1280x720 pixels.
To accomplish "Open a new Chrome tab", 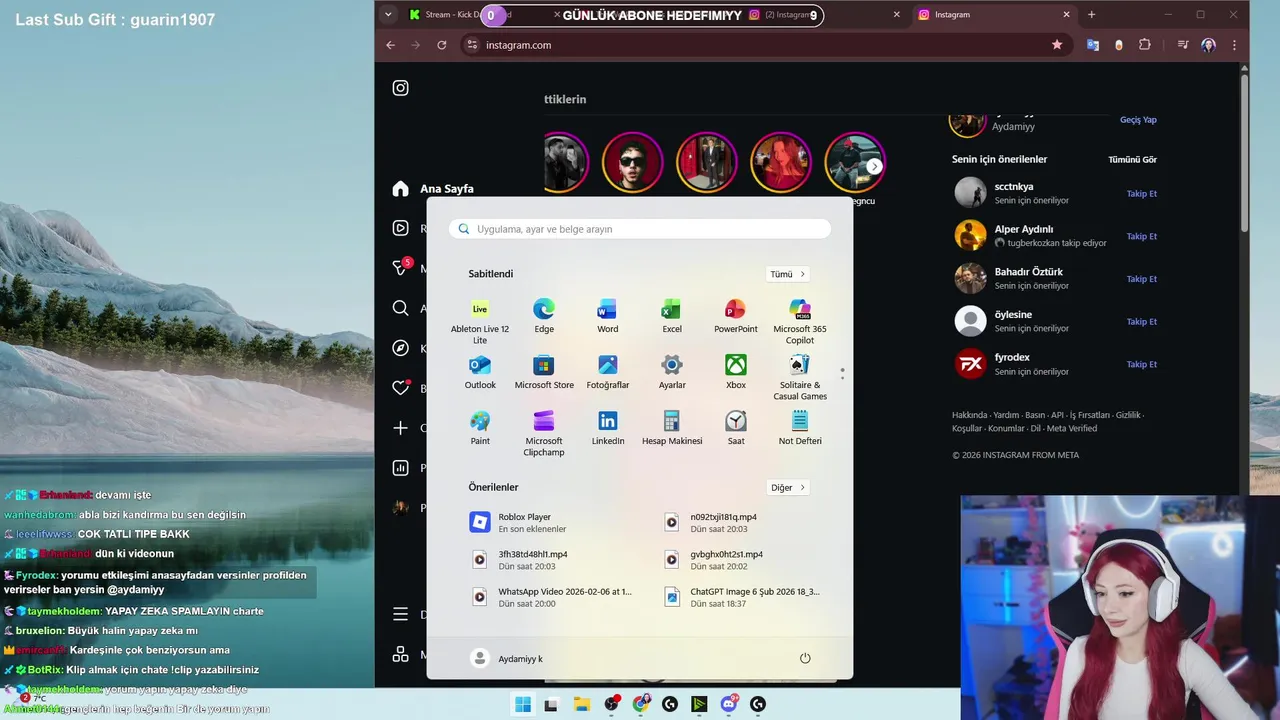I will pyautogui.click(x=1091, y=15).
